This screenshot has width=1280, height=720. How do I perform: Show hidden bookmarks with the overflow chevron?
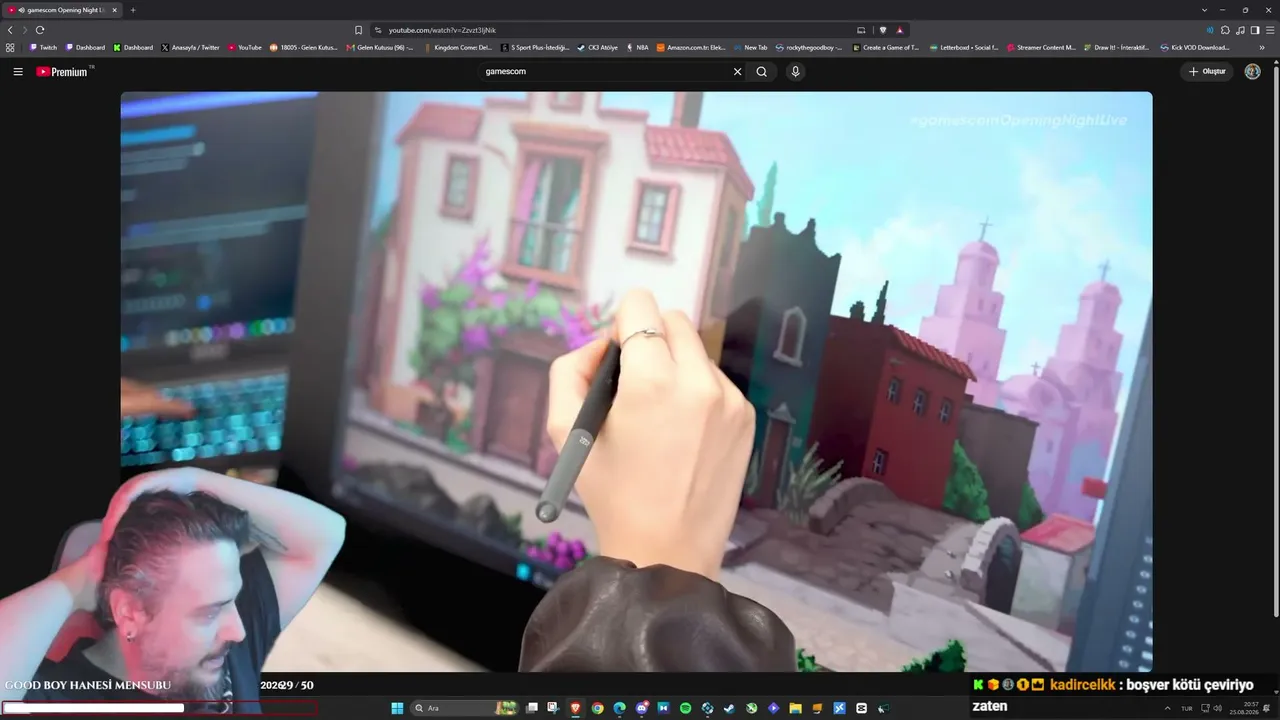click(x=1262, y=47)
